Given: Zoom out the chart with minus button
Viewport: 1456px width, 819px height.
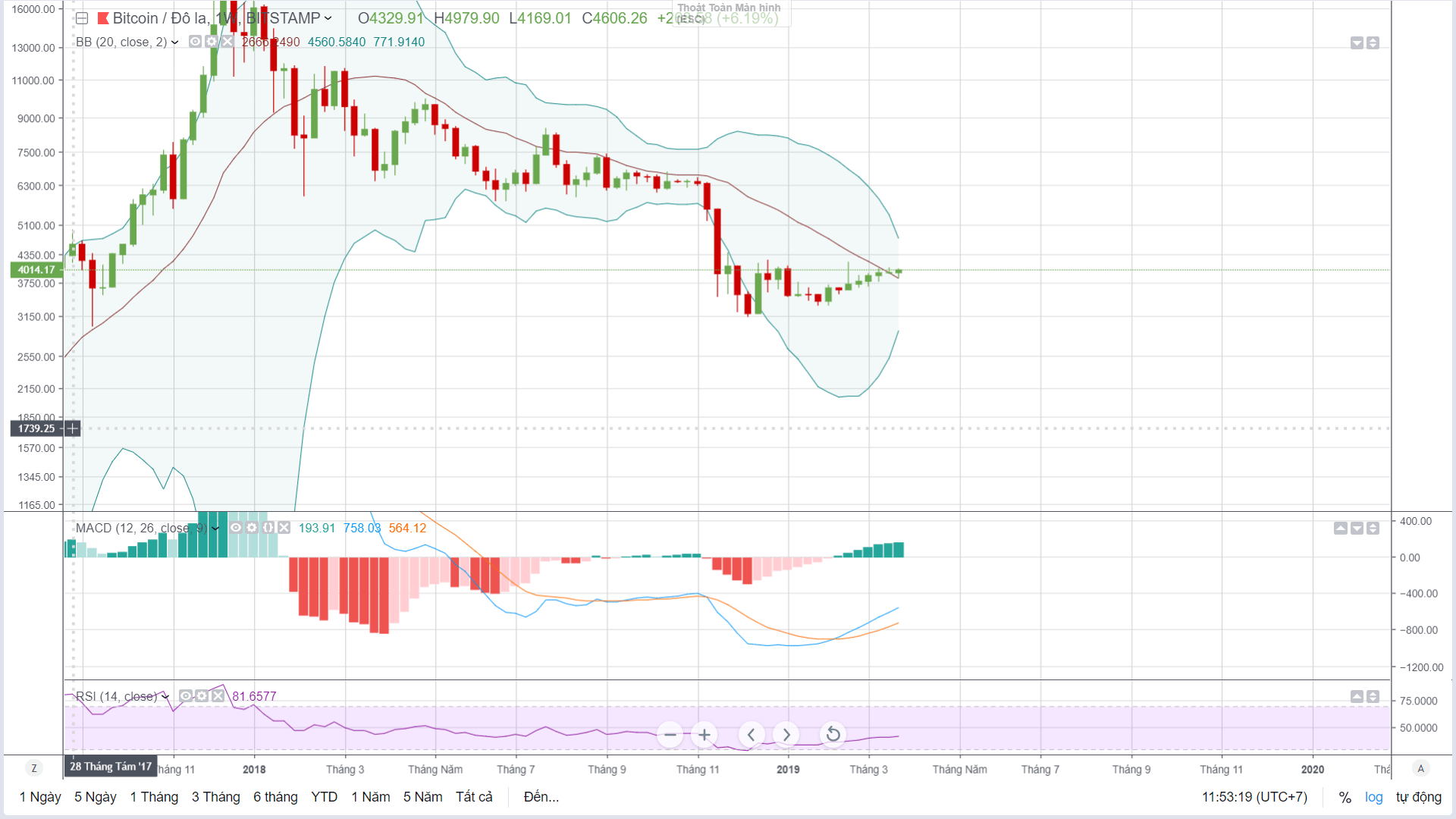Looking at the screenshot, I should click(670, 734).
